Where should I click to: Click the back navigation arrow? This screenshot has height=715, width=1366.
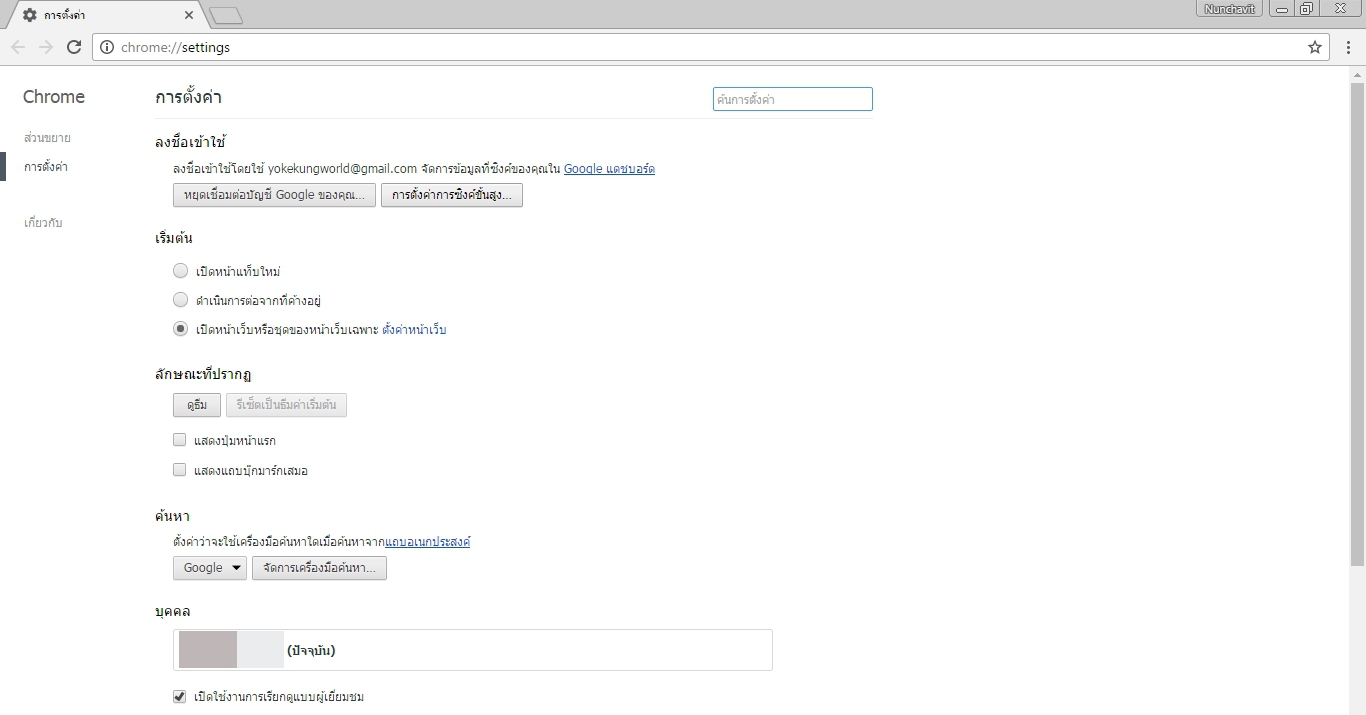(18, 47)
